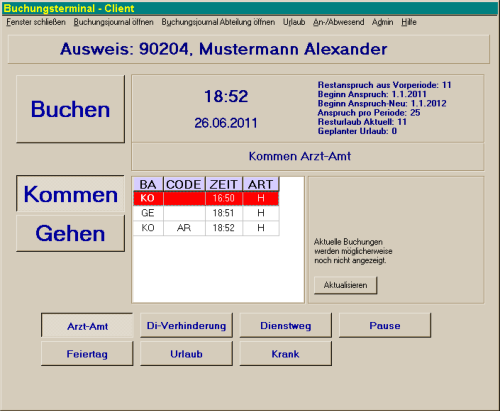
Task: Click the large Buchen button
Action: pos(71,109)
